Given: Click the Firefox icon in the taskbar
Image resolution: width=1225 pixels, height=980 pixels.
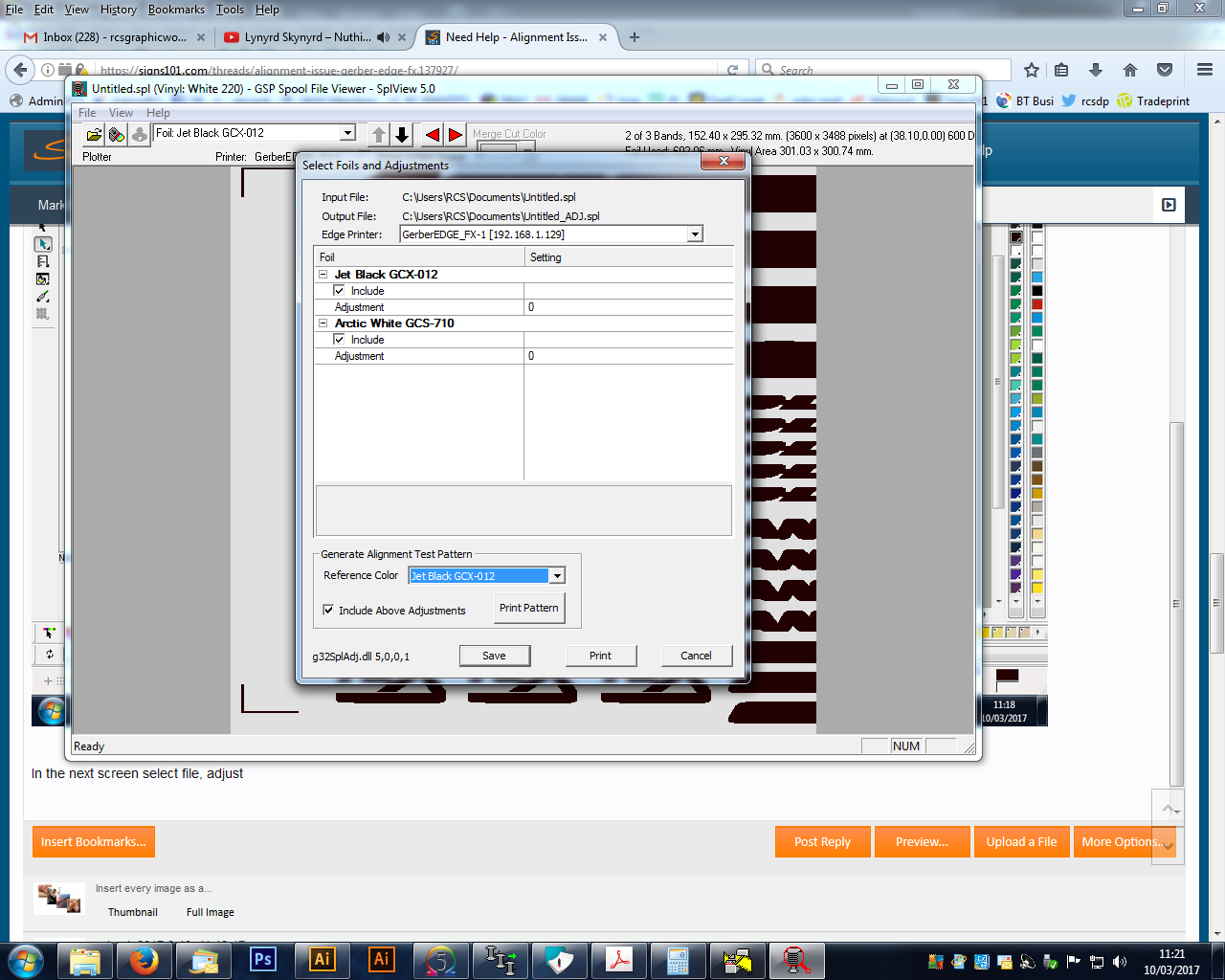Looking at the screenshot, I should click(145, 960).
